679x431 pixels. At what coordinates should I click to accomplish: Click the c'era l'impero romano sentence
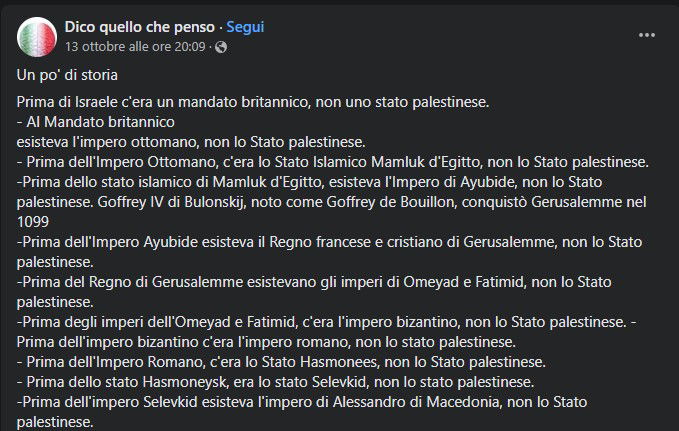(266, 342)
